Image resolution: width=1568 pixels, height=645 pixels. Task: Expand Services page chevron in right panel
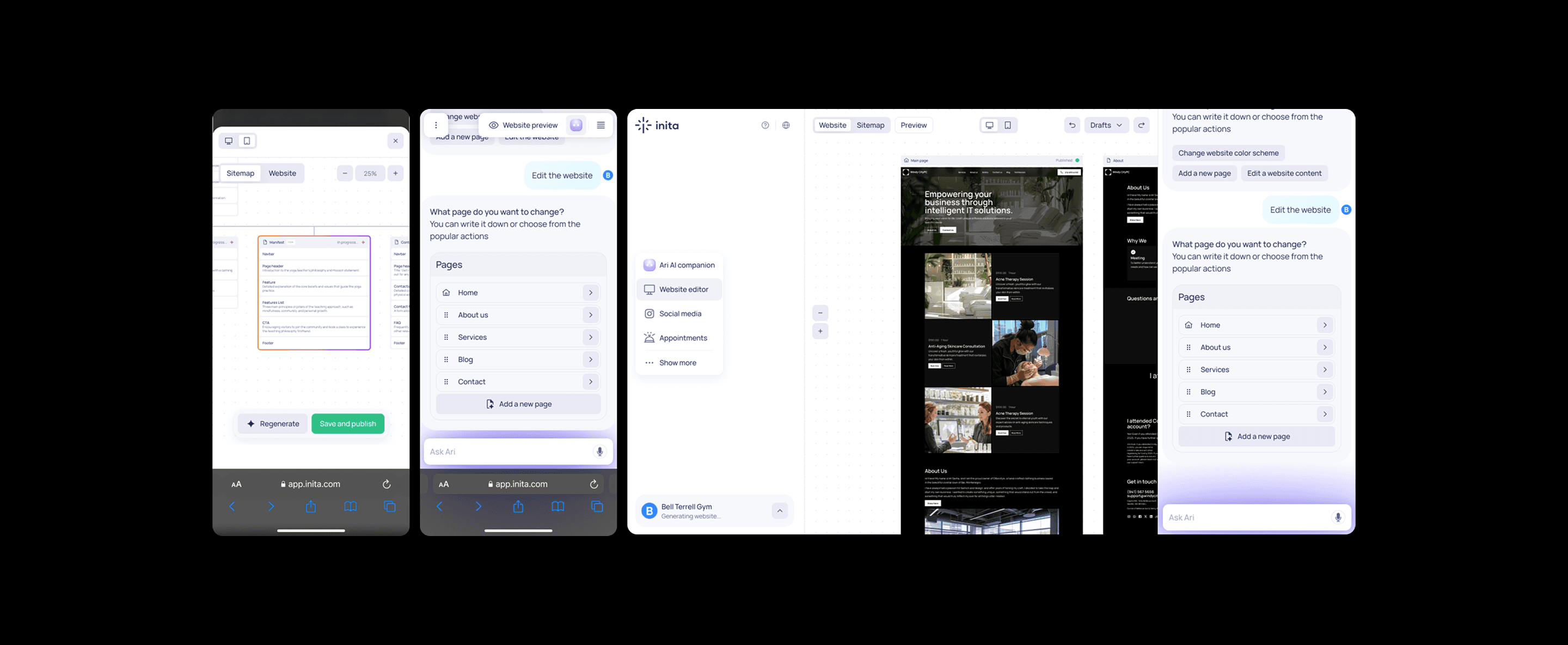1325,370
